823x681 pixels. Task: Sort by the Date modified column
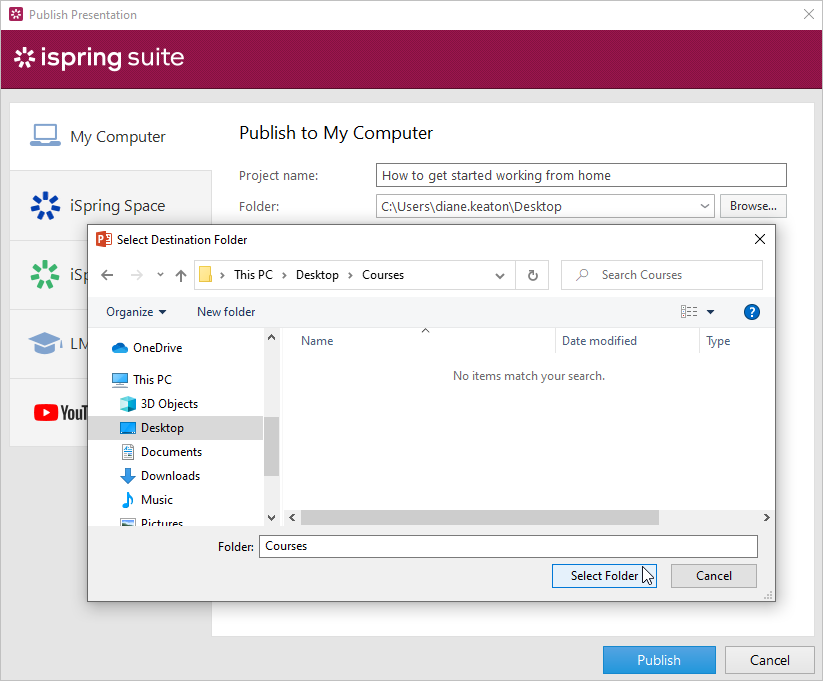pyautogui.click(x=627, y=341)
